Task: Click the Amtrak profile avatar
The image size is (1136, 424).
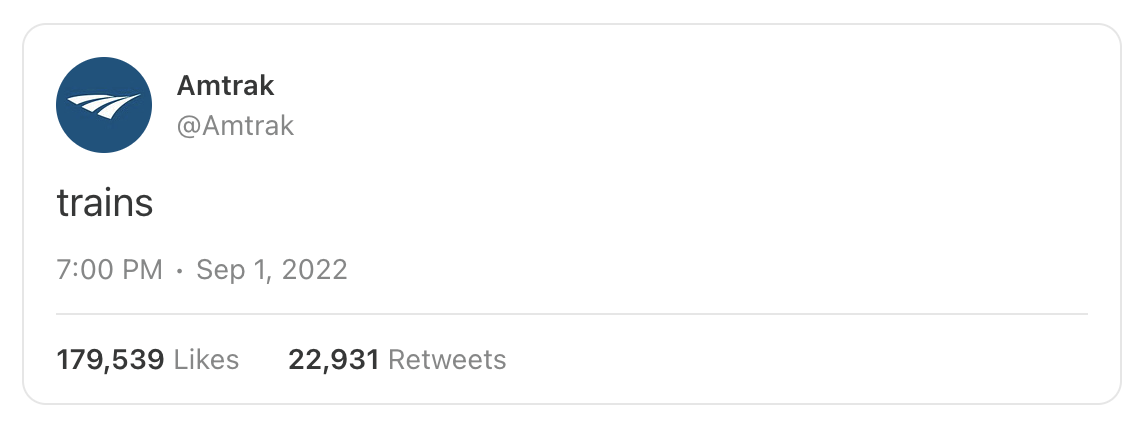Action: pos(104,105)
